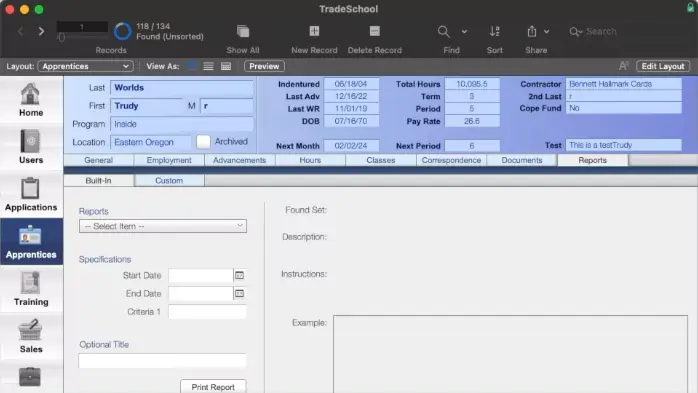698x393 pixels.
Task: Click the Optional Title input field
Action: (162, 361)
